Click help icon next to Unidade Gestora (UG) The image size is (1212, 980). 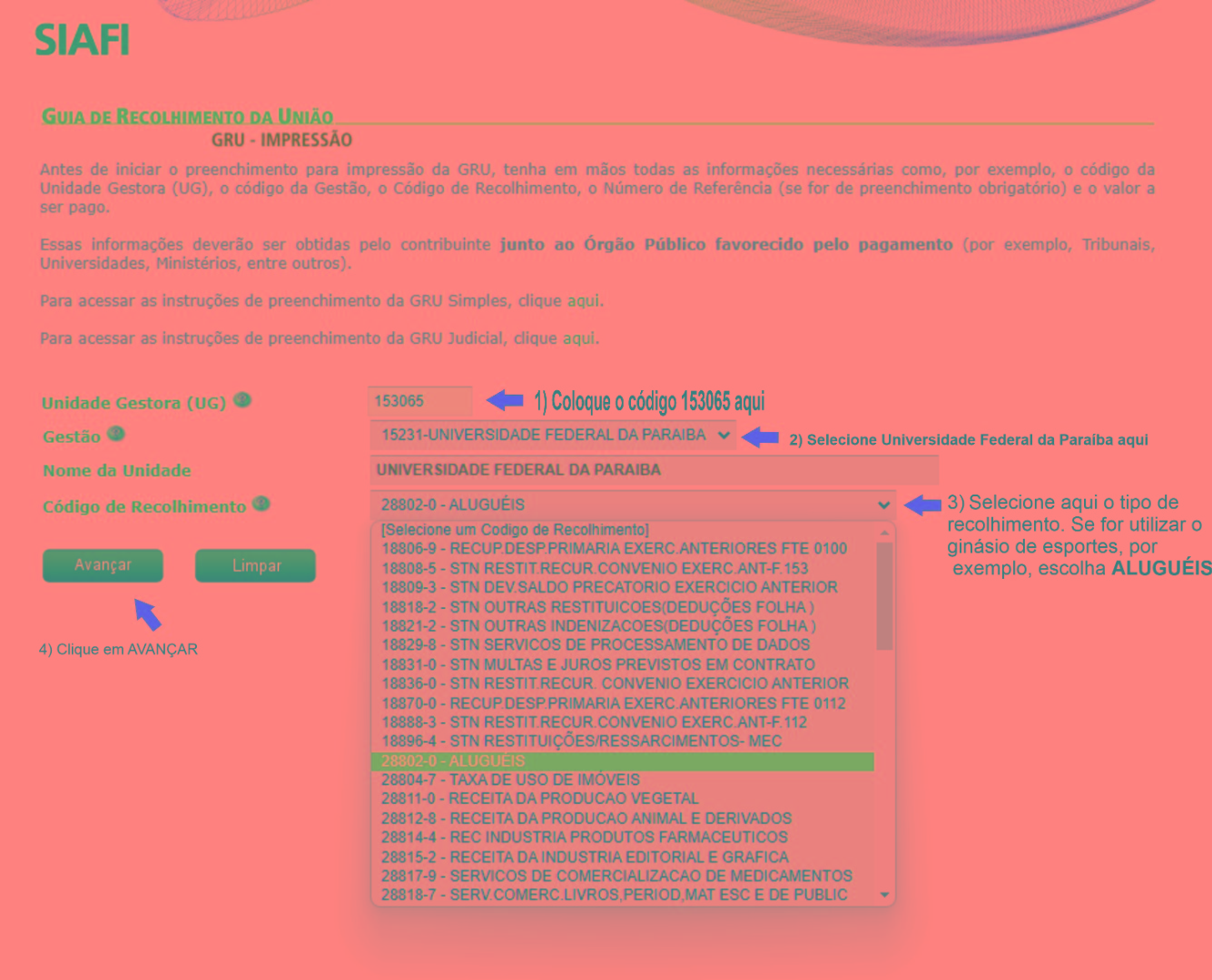(241, 400)
